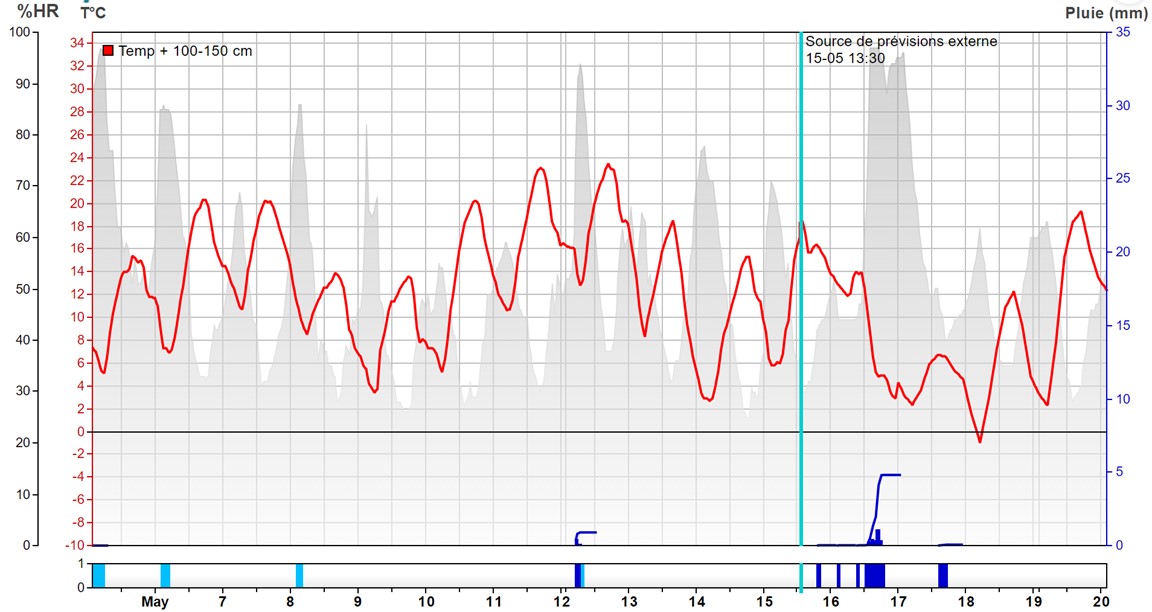Viewport: 1152px width, 612px height.
Task: Click the temperature curve's sub-zero minimum near day 18
Action: coord(980,440)
